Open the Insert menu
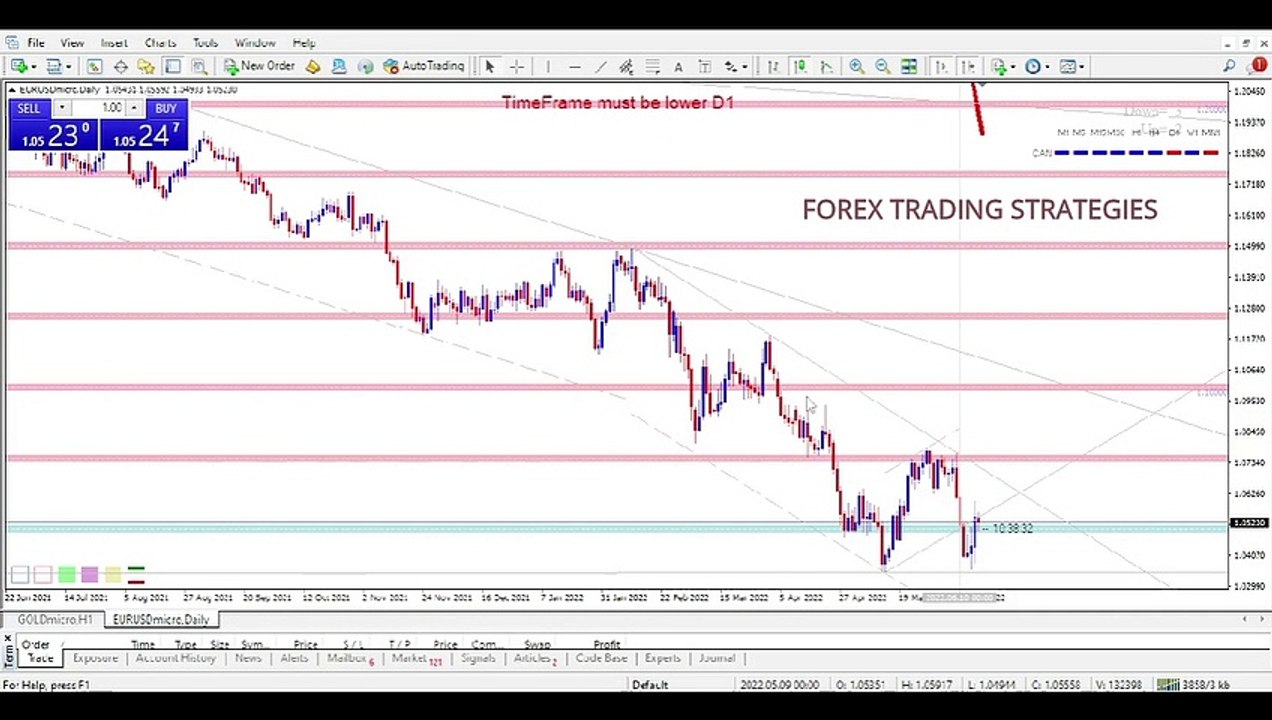The width and height of the screenshot is (1272, 720). coord(114,43)
